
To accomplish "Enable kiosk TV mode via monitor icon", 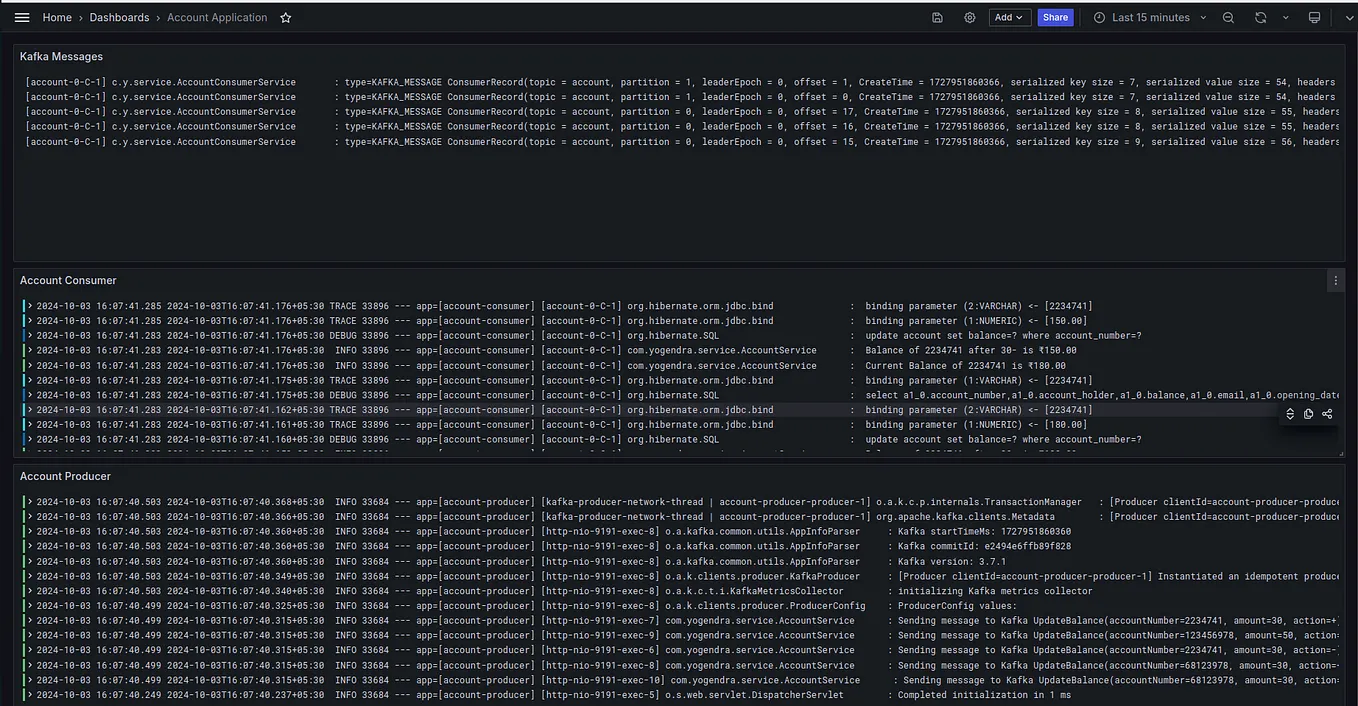I will pos(1314,17).
